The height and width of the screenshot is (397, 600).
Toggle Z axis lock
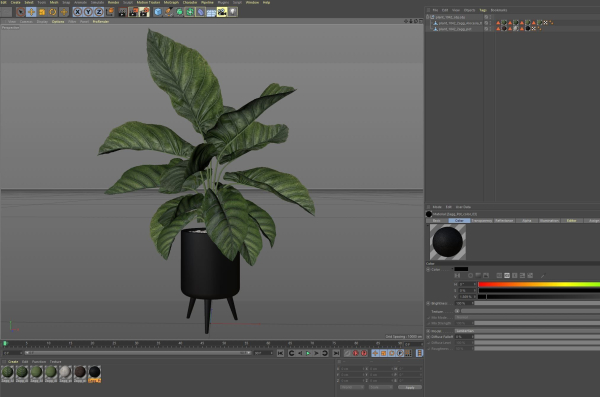(99, 12)
